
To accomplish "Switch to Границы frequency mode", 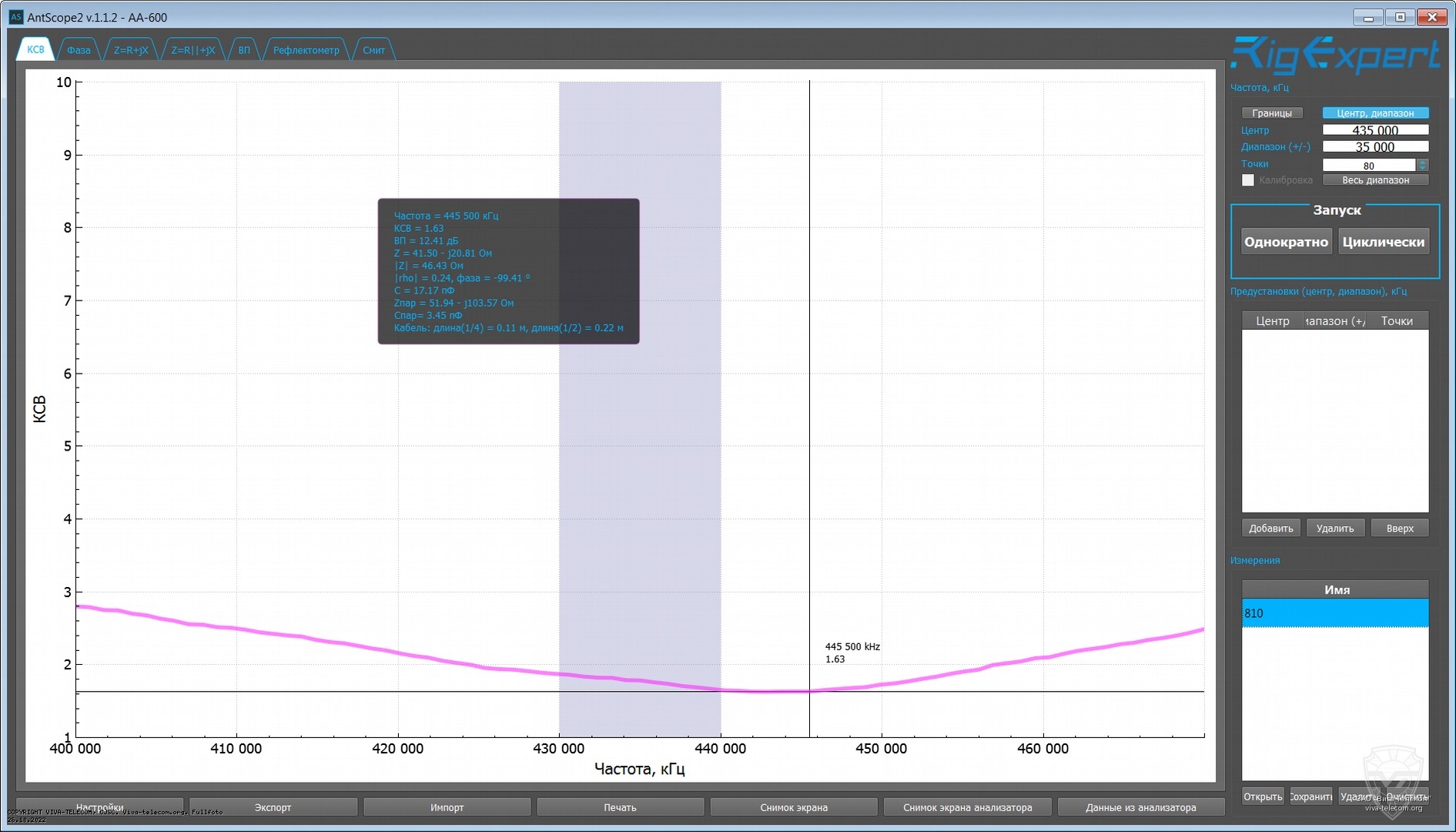I will 1271,113.
